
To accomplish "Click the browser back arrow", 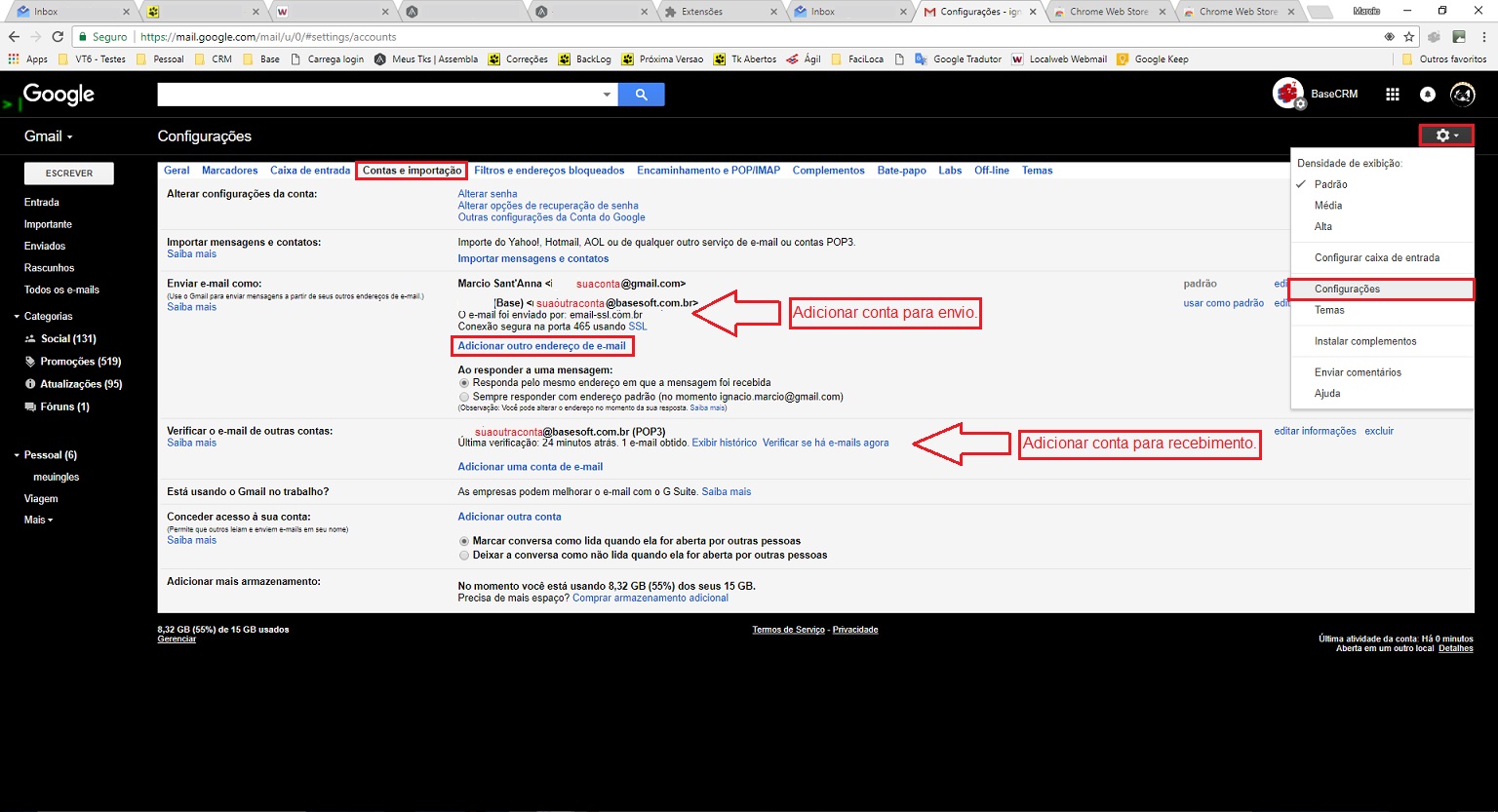I will [14, 37].
